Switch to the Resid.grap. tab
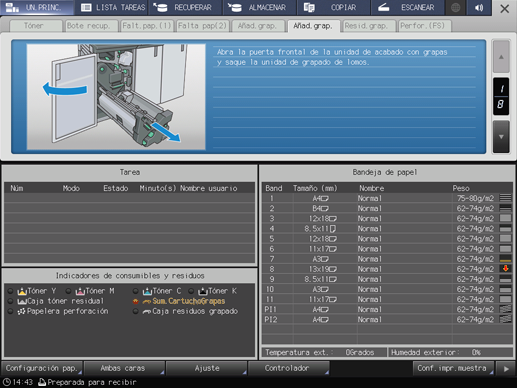 (366, 26)
